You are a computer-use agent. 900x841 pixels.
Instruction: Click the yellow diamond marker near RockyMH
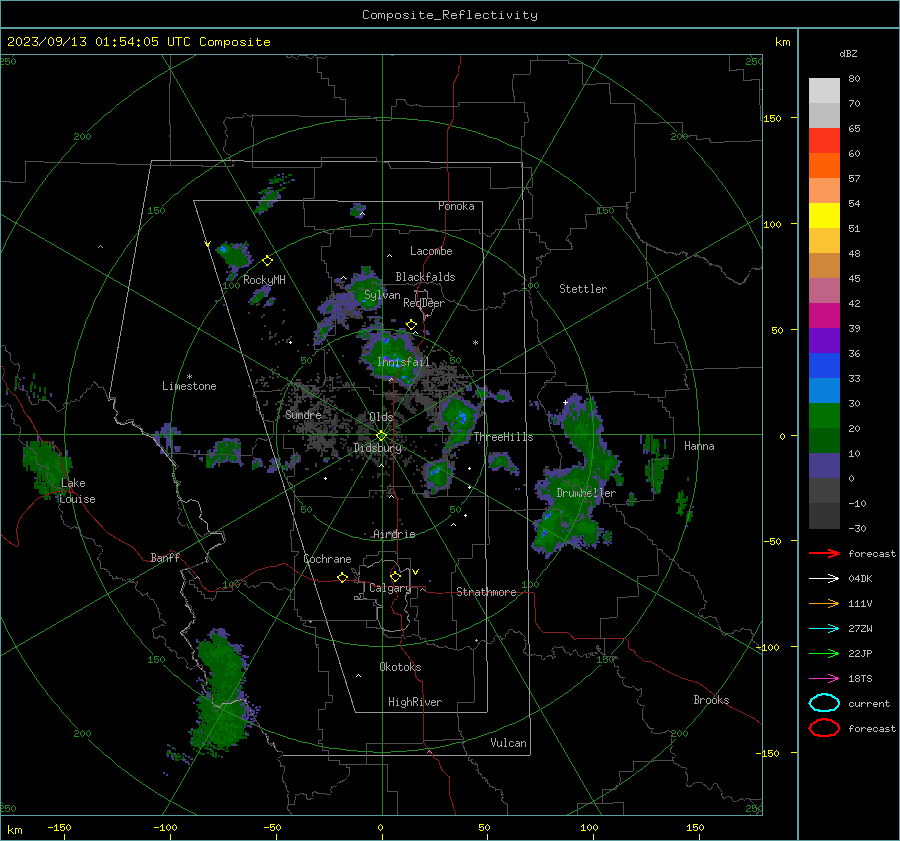click(x=267, y=261)
